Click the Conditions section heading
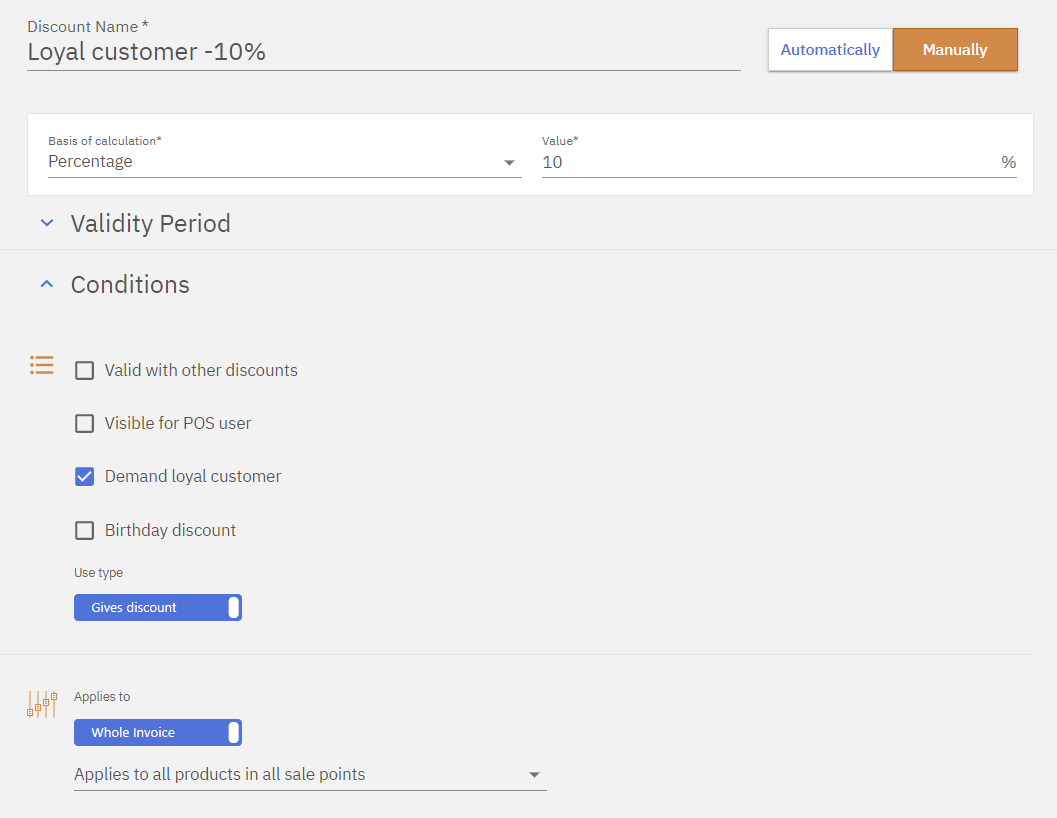Image resolution: width=1057 pixels, height=818 pixels. (130, 285)
